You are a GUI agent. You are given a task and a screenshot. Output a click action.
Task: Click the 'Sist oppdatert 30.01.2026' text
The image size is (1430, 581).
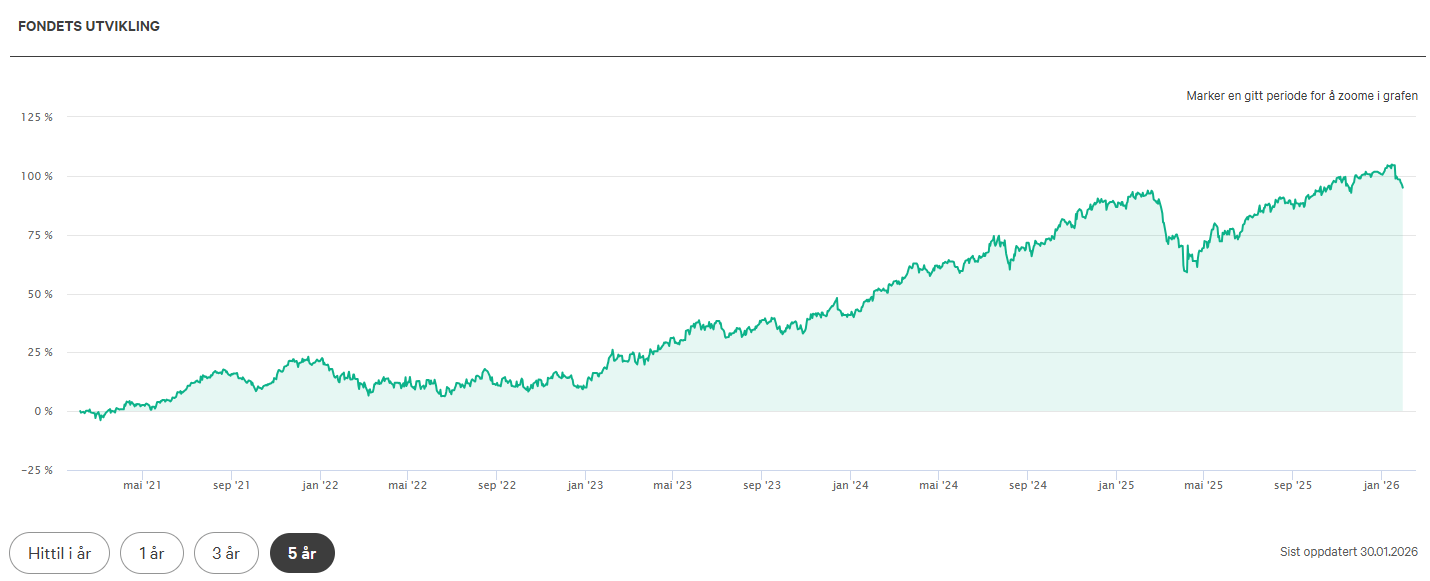[x=1348, y=552]
